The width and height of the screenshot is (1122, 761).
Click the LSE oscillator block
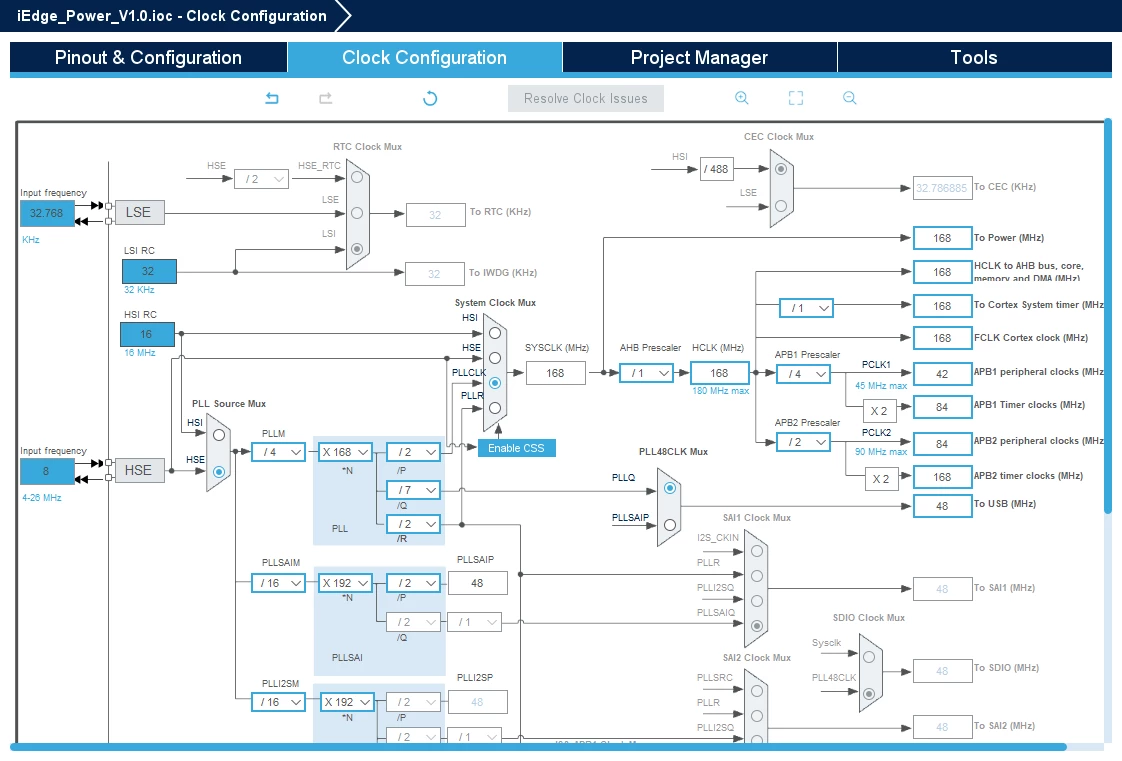pos(140,212)
